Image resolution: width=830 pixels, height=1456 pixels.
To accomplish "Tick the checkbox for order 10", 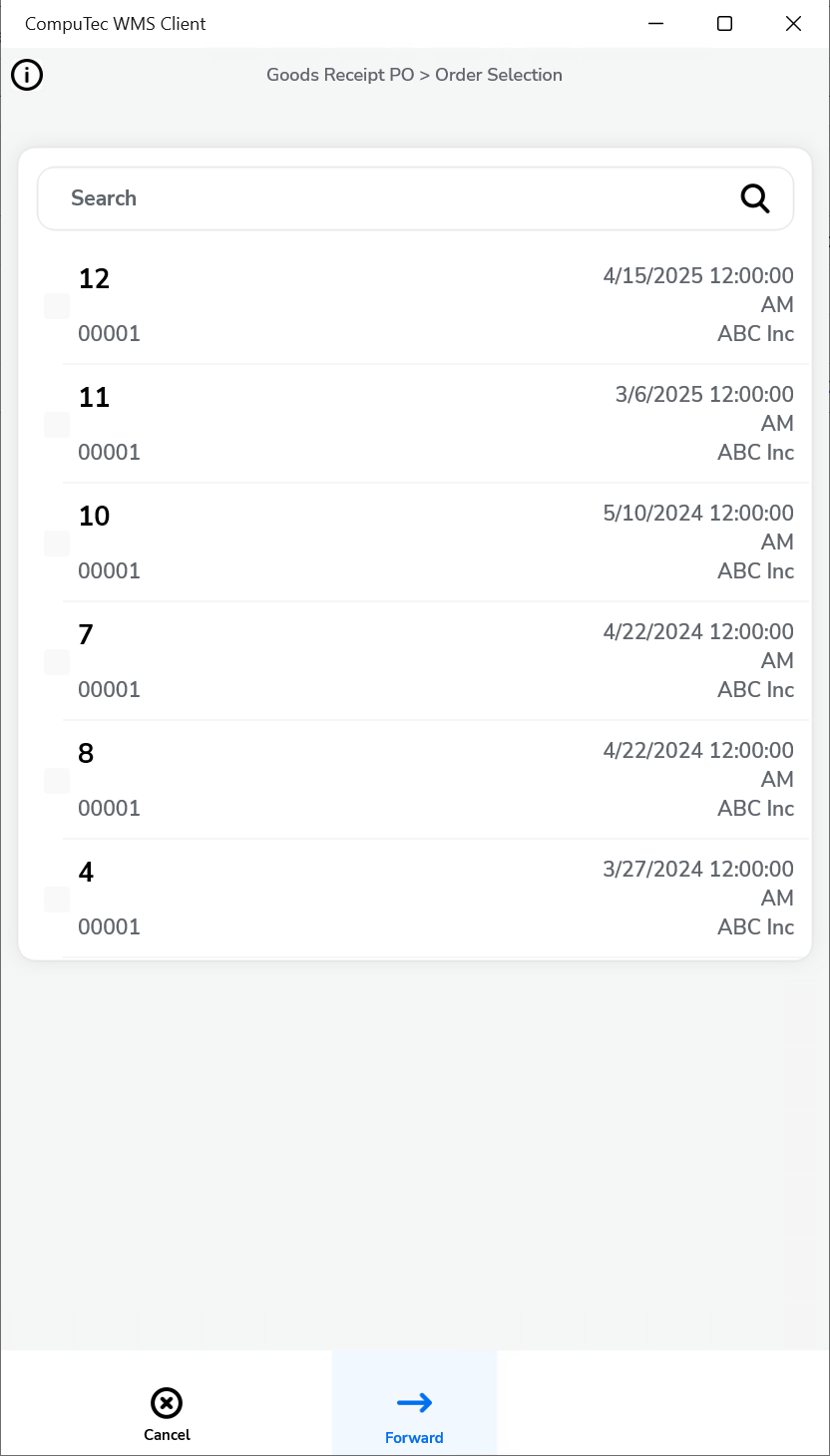I will coord(57,544).
